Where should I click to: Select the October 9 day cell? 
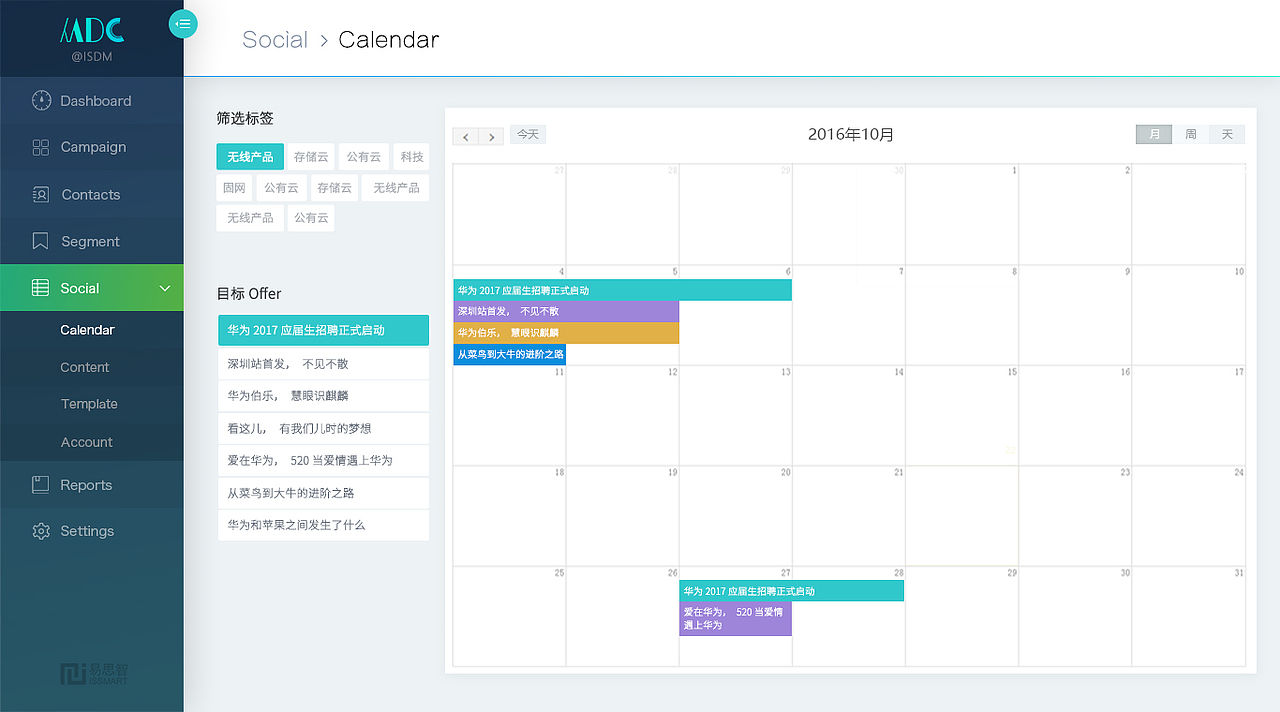click(x=1075, y=315)
